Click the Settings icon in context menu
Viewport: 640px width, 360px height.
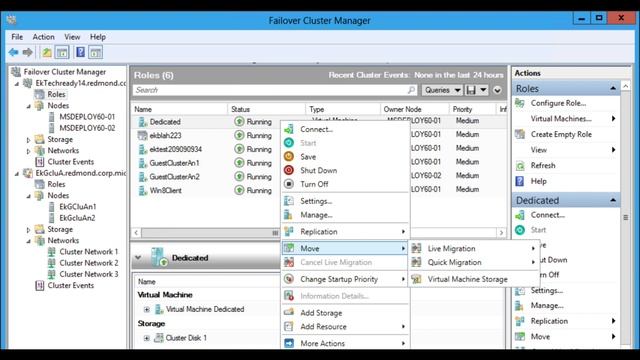[289, 201]
